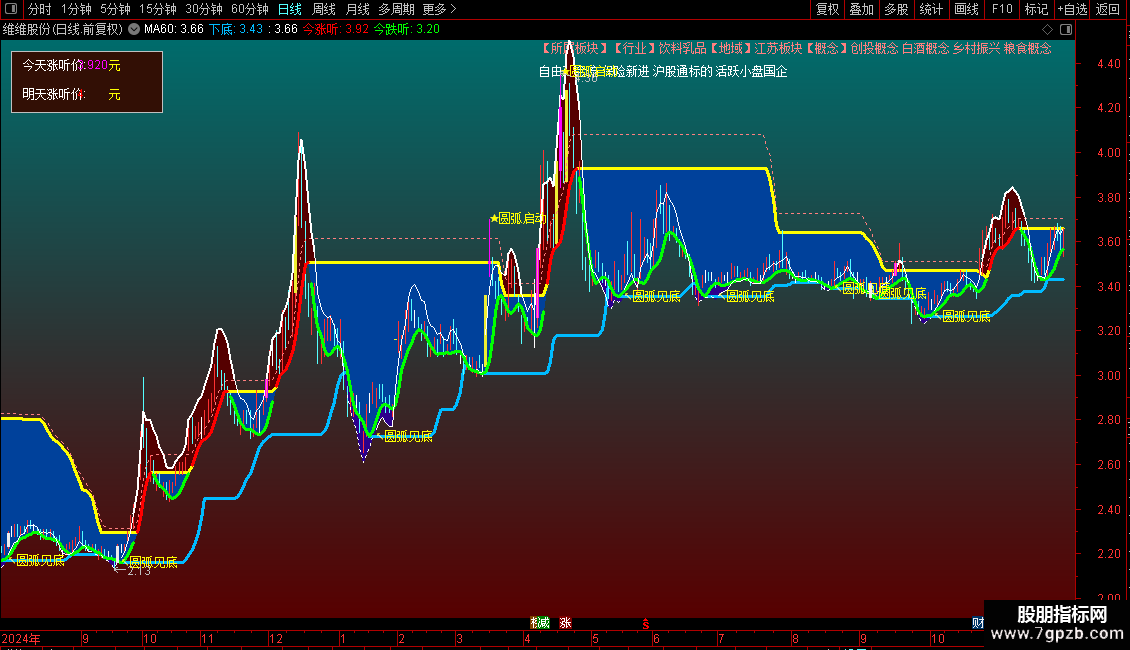Expand the 更多 timeframe options
Screen dimensions: 1130x650
coord(439,9)
